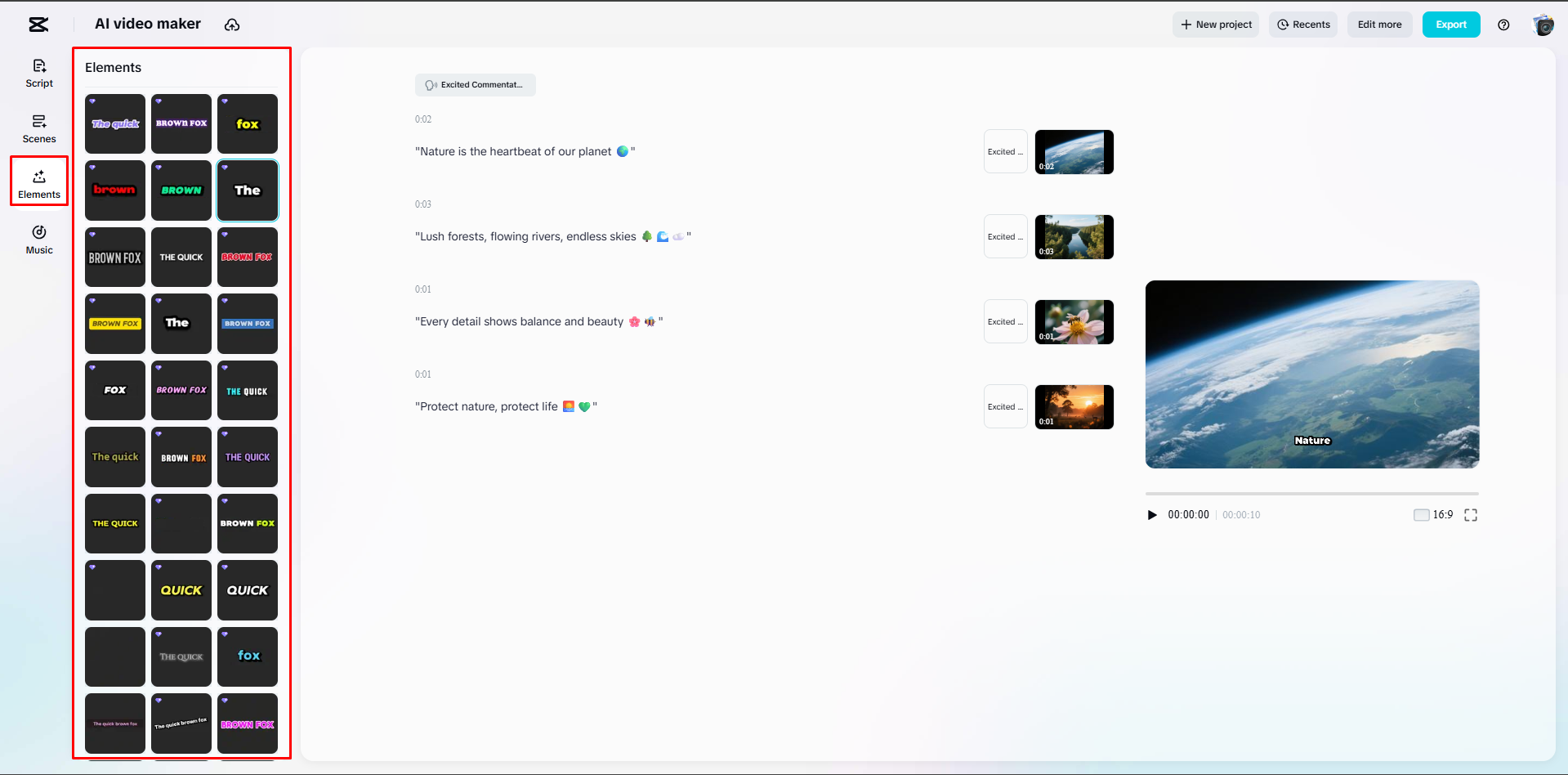Apply the pink italic "BROWN FOX" text style

[x=181, y=390]
